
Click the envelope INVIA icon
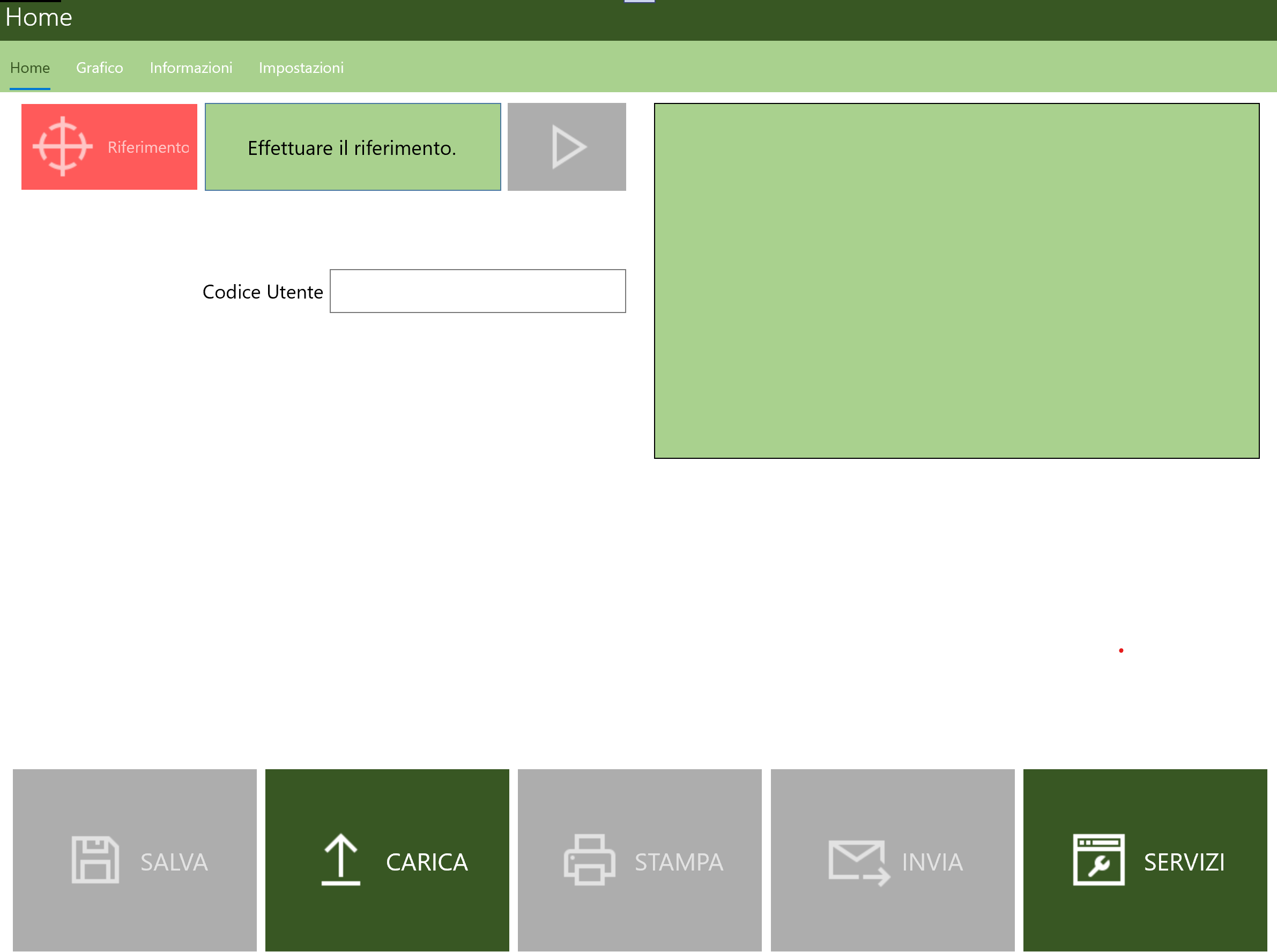point(858,861)
